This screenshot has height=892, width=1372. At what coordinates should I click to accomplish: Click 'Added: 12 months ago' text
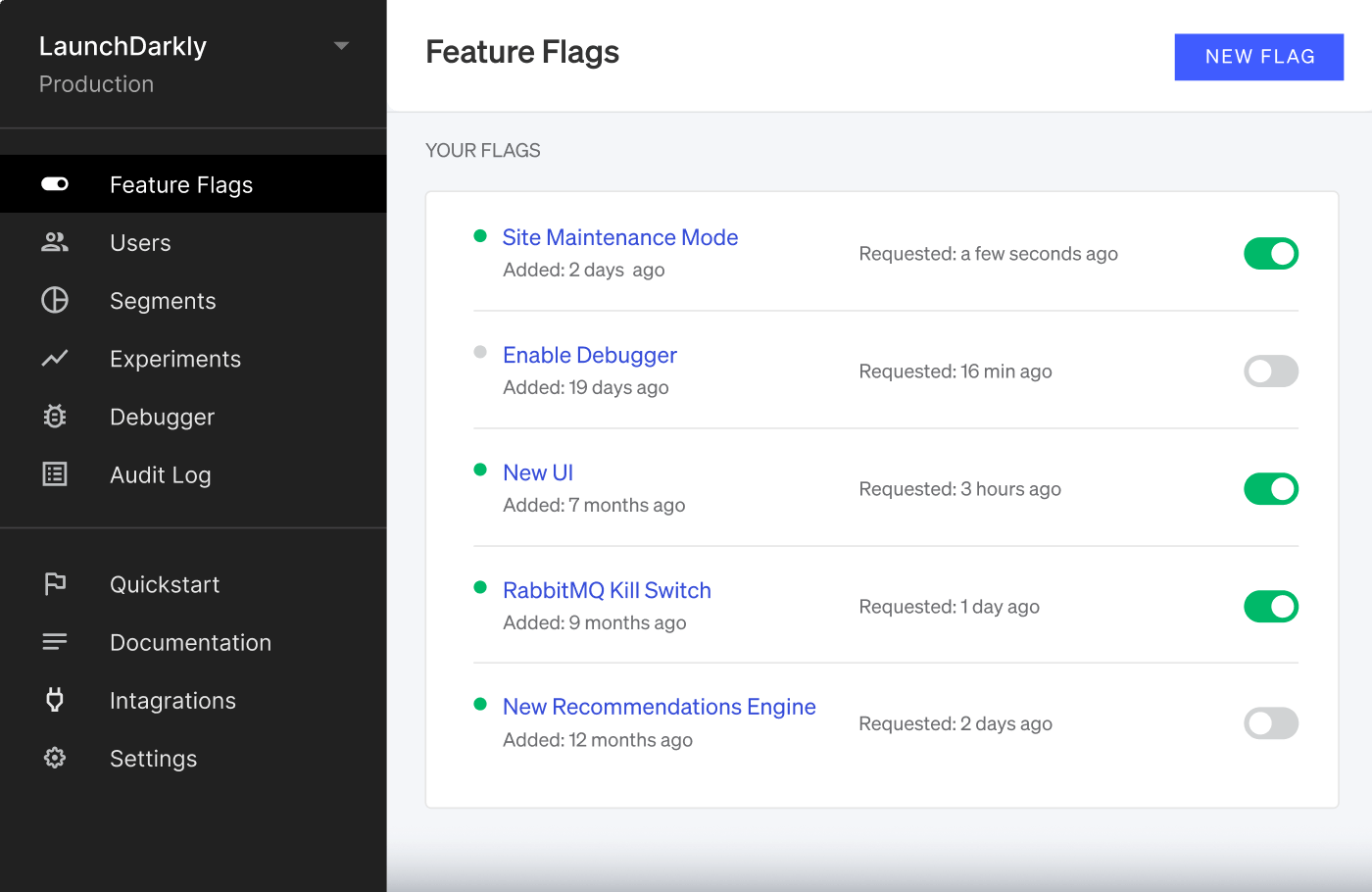598,740
